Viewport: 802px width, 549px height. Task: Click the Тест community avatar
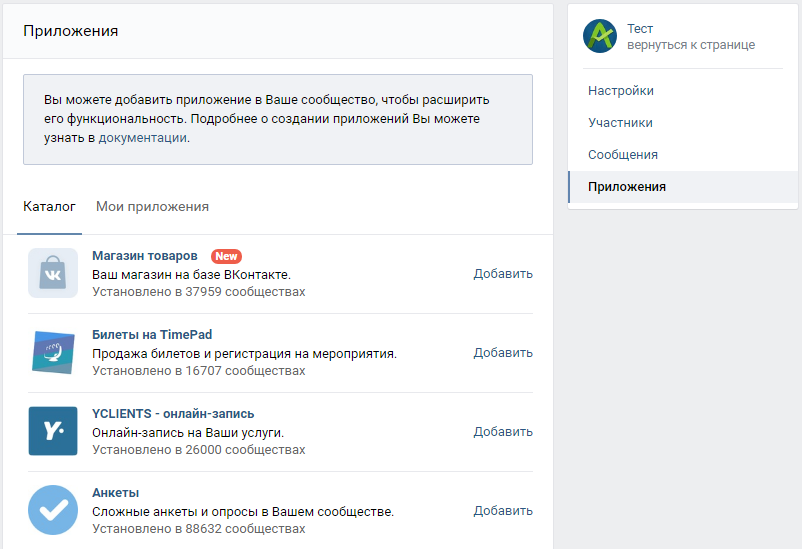pyautogui.click(x=600, y=36)
